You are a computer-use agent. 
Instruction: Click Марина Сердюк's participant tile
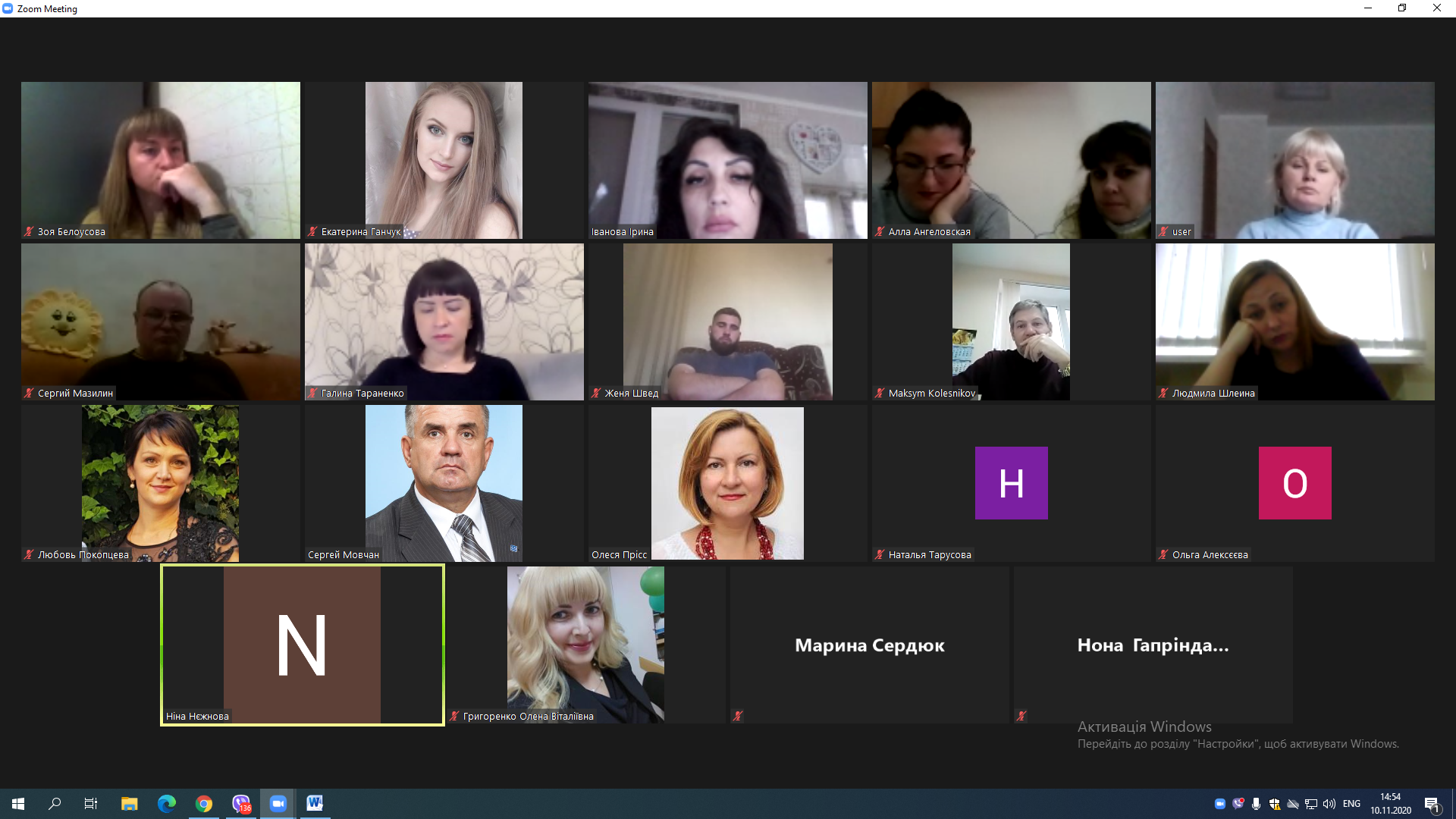(869, 645)
